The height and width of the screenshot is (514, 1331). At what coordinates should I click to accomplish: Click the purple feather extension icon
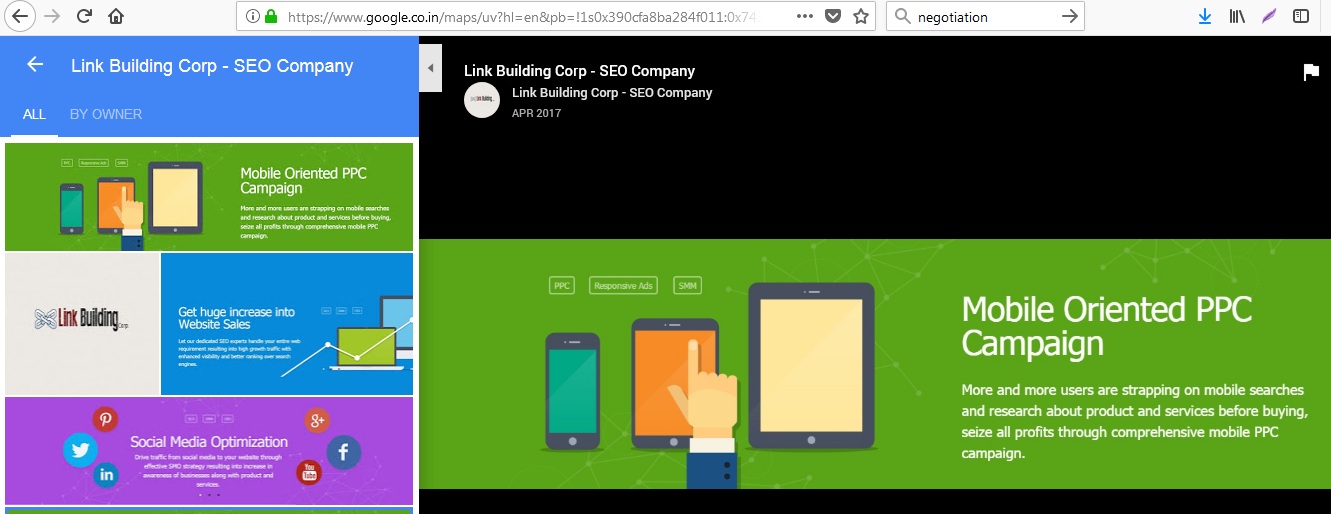point(1269,16)
